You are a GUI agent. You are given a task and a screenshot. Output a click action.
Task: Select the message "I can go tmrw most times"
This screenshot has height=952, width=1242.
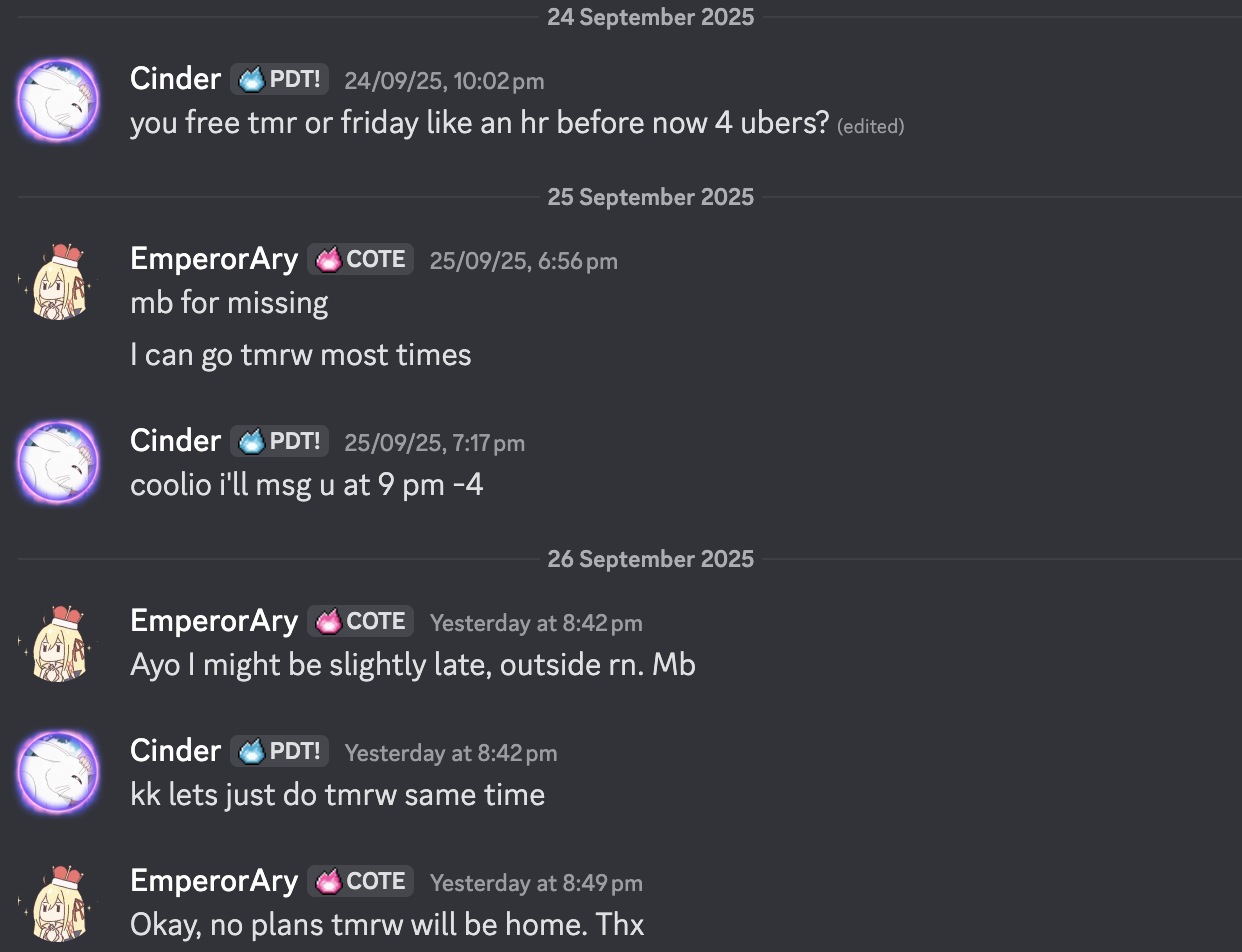click(300, 355)
